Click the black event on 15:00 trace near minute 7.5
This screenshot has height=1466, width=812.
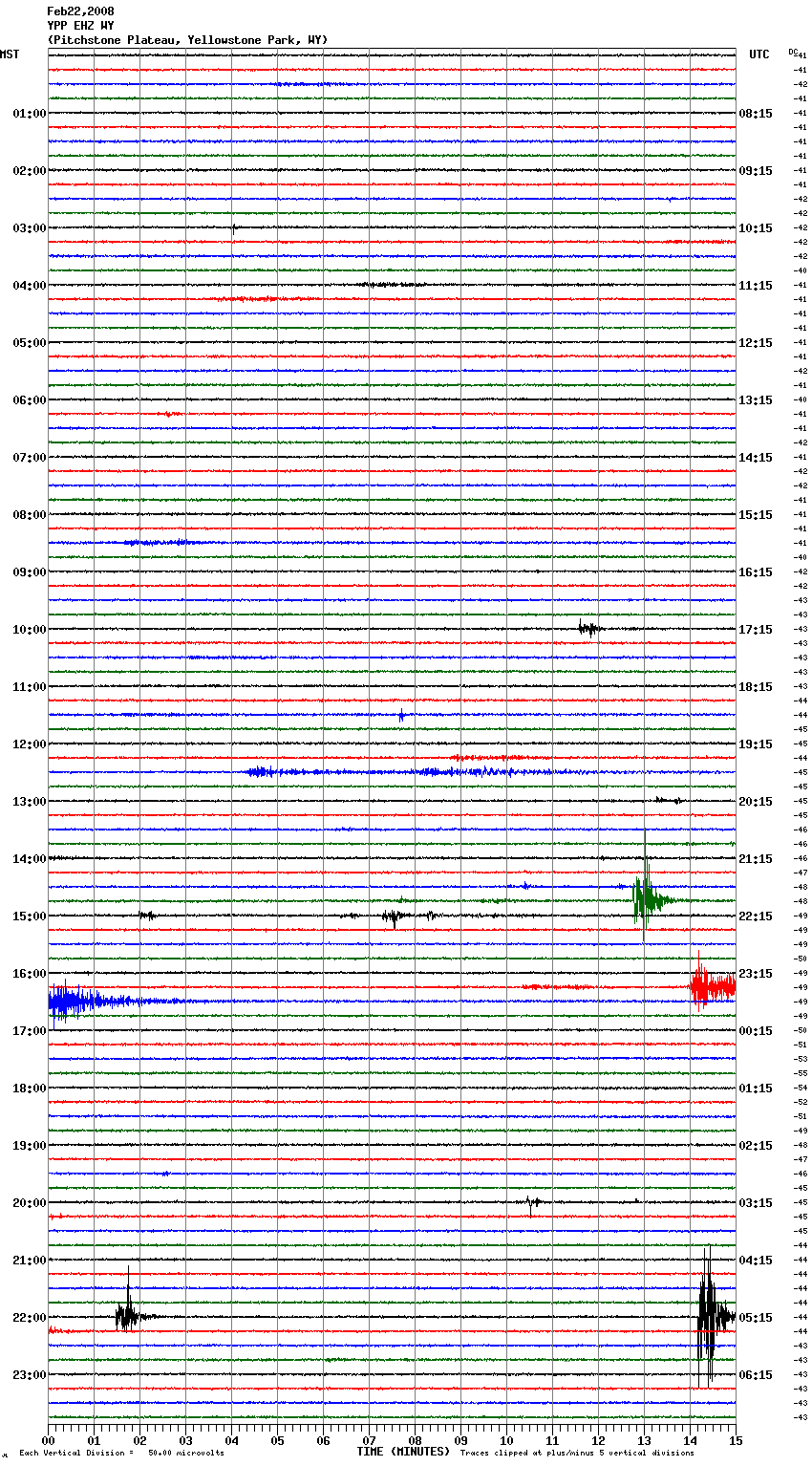pos(394,916)
